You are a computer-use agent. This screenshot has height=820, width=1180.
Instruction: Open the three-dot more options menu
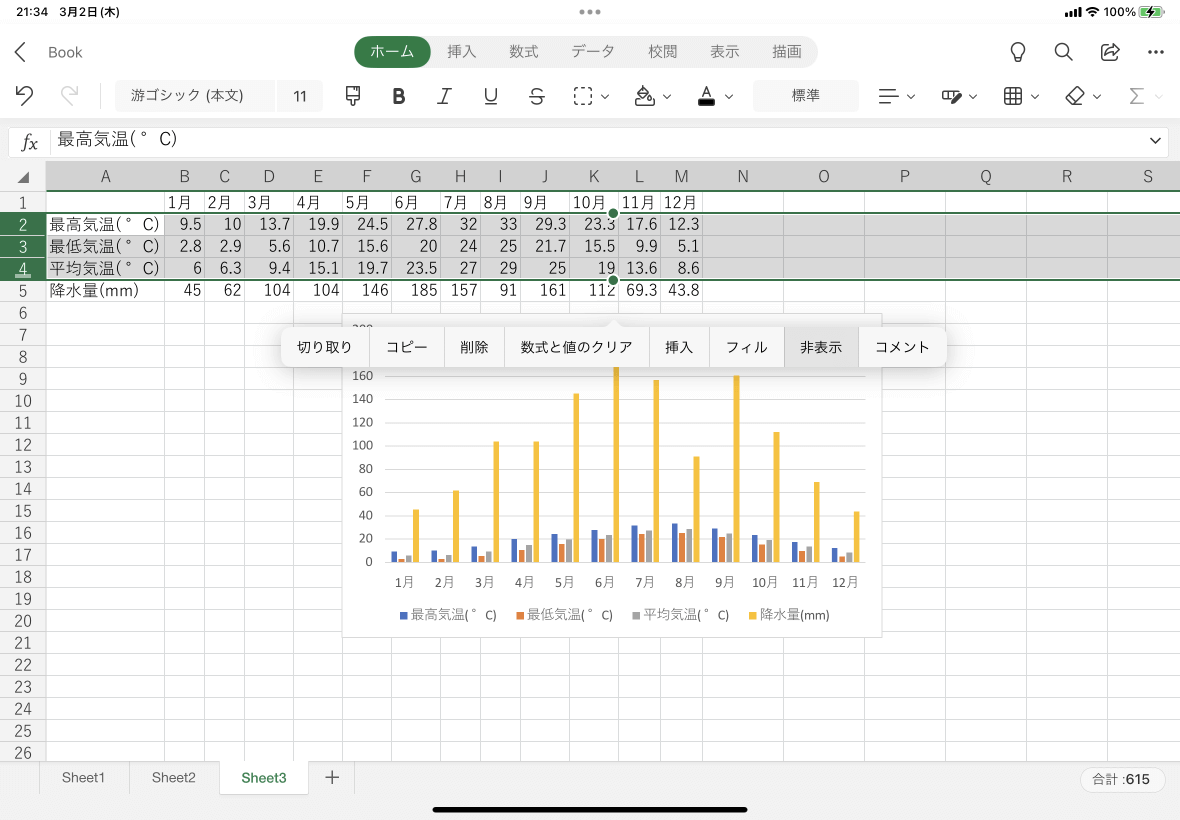click(1156, 52)
